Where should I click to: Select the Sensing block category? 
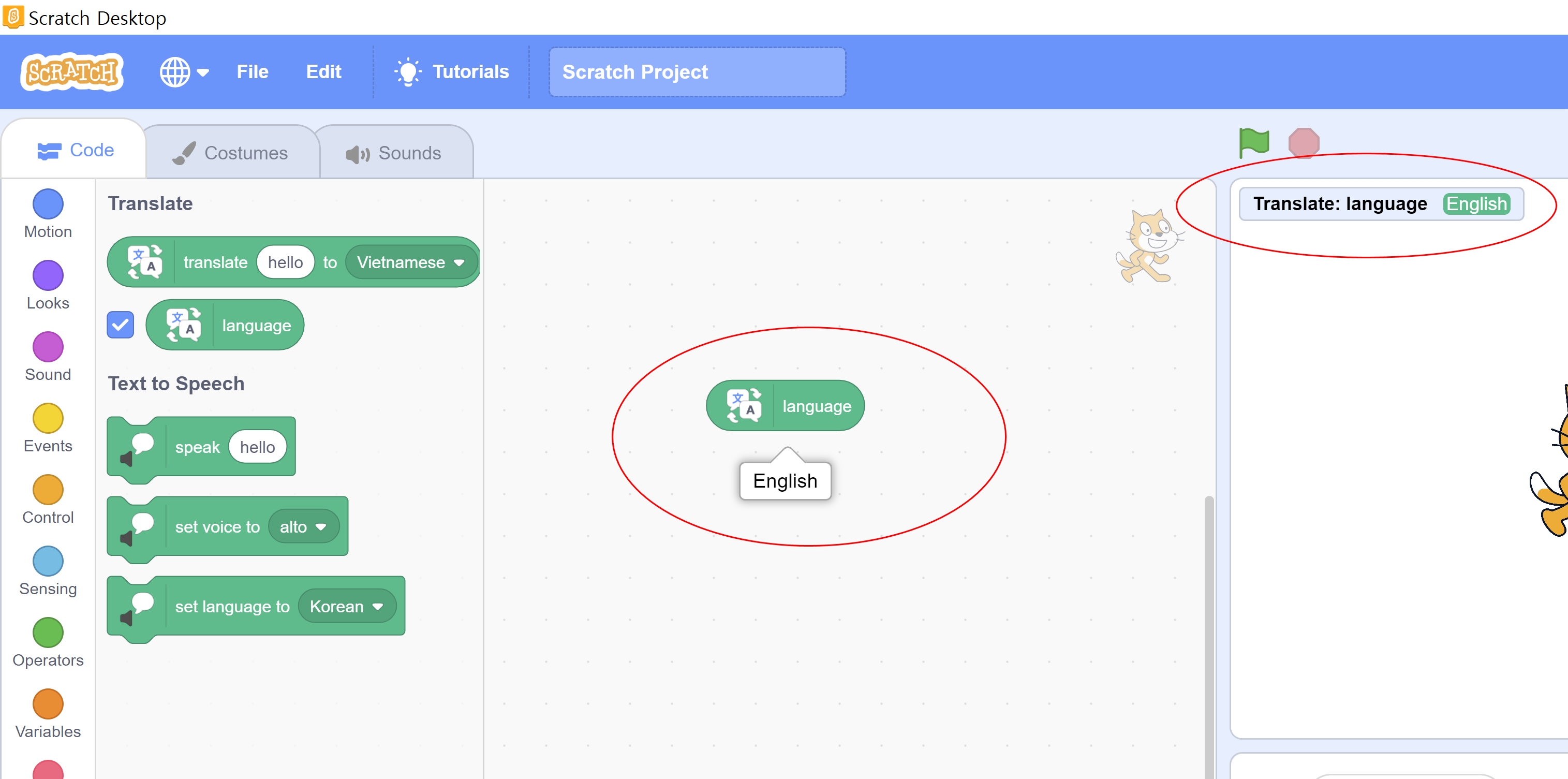click(x=48, y=571)
